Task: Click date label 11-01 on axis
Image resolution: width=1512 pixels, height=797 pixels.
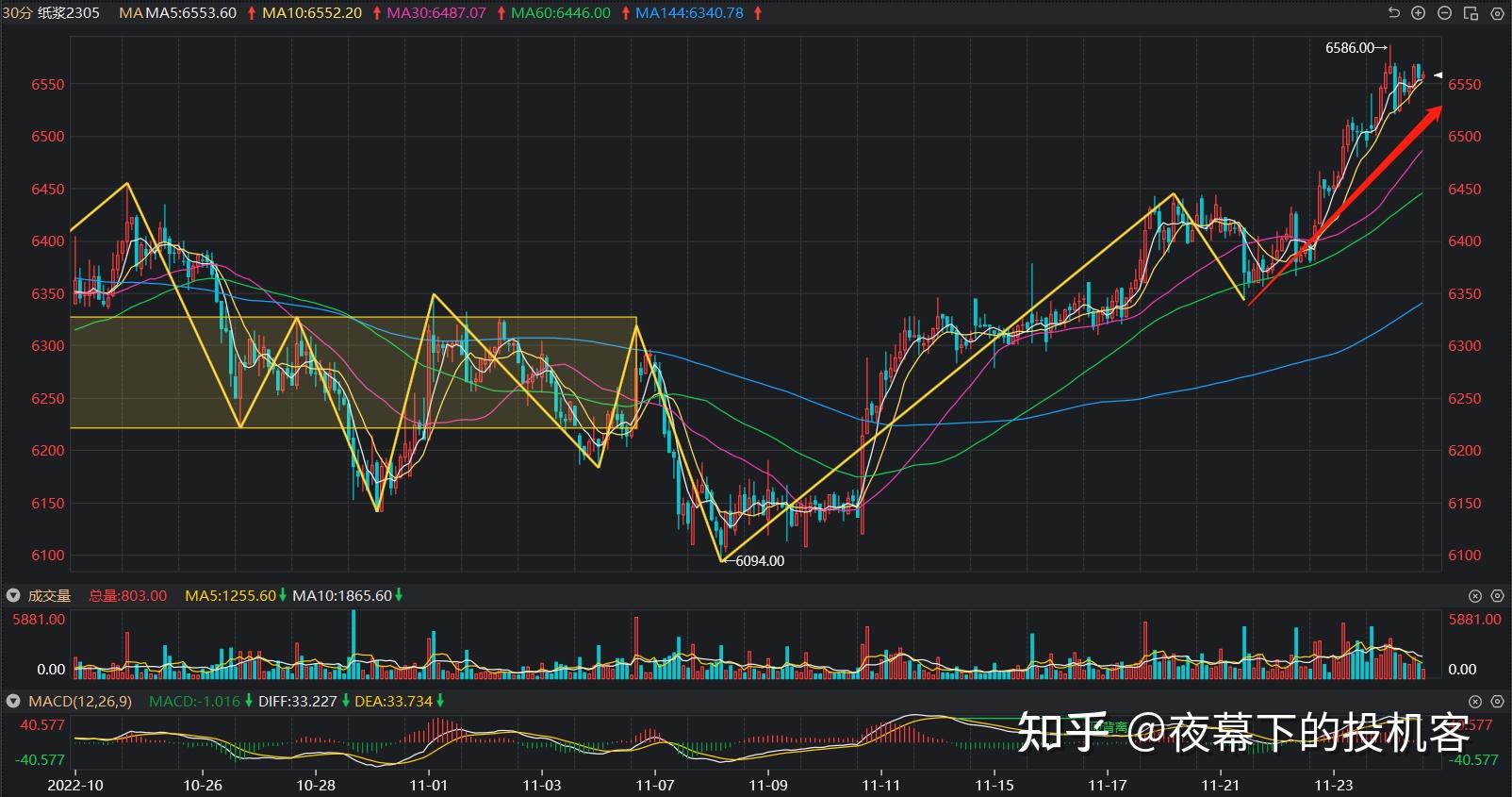Action: tap(429, 785)
